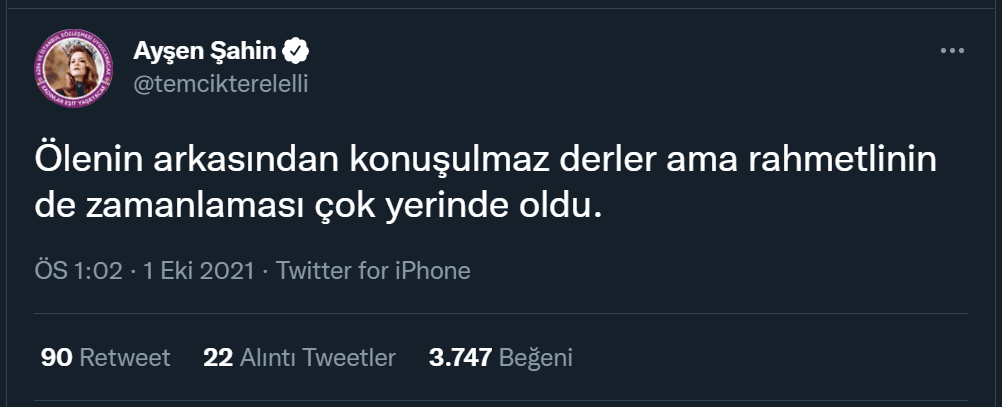Show the 22 Alıntı Tweetler list
1002x407 pixels.
299,357
